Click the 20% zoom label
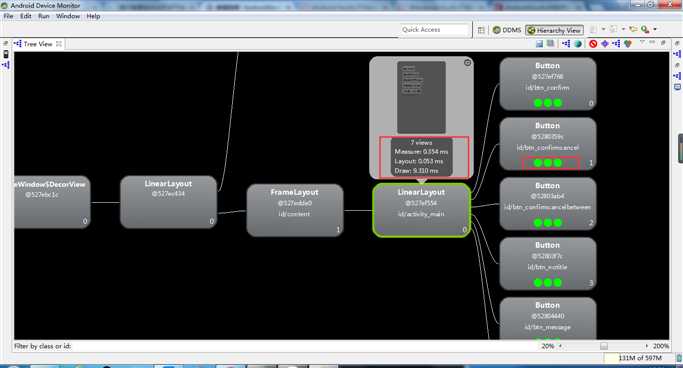The height and width of the screenshot is (368, 683). tap(548, 346)
